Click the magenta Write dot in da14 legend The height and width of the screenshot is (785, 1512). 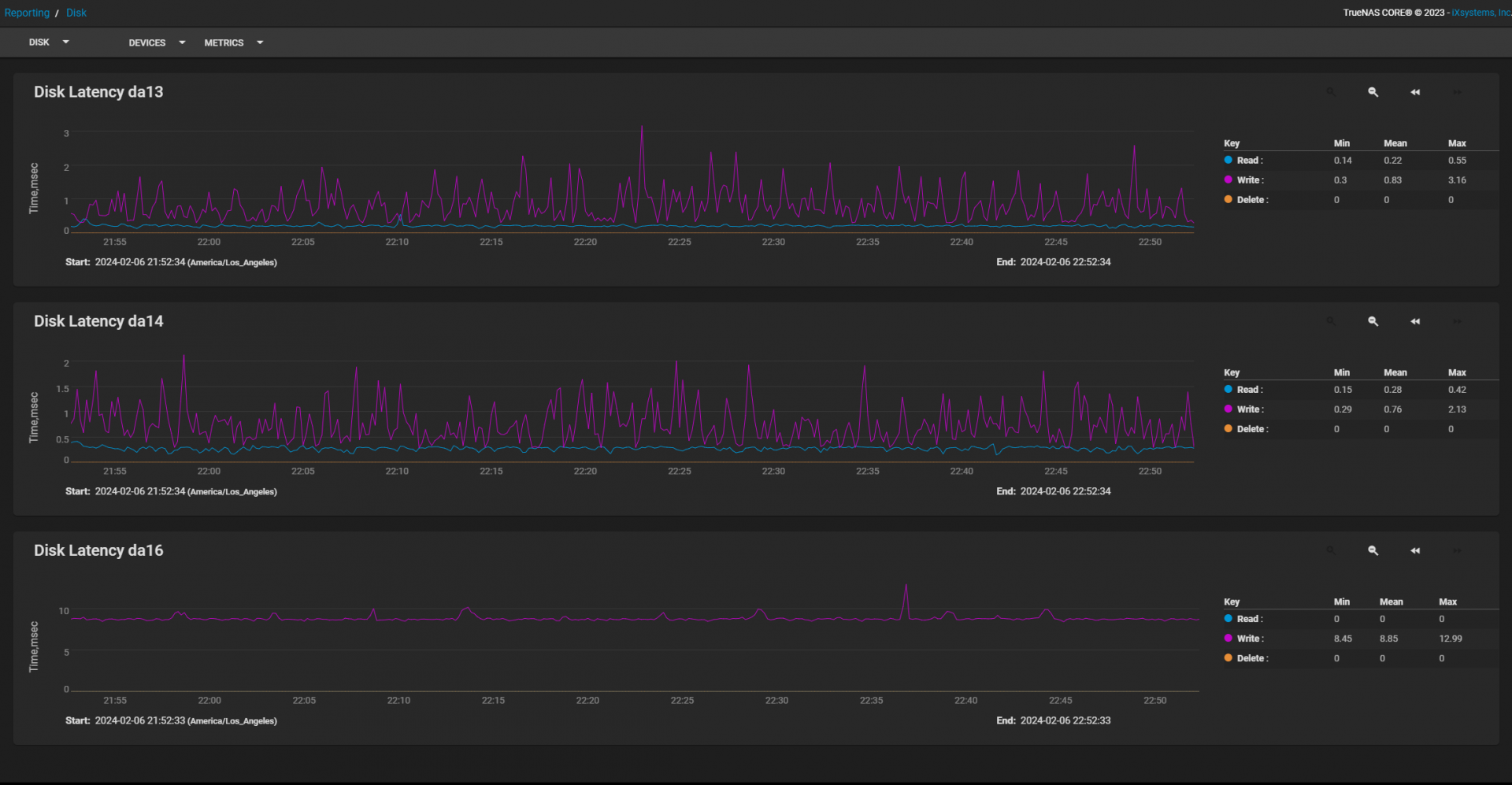click(x=1228, y=409)
